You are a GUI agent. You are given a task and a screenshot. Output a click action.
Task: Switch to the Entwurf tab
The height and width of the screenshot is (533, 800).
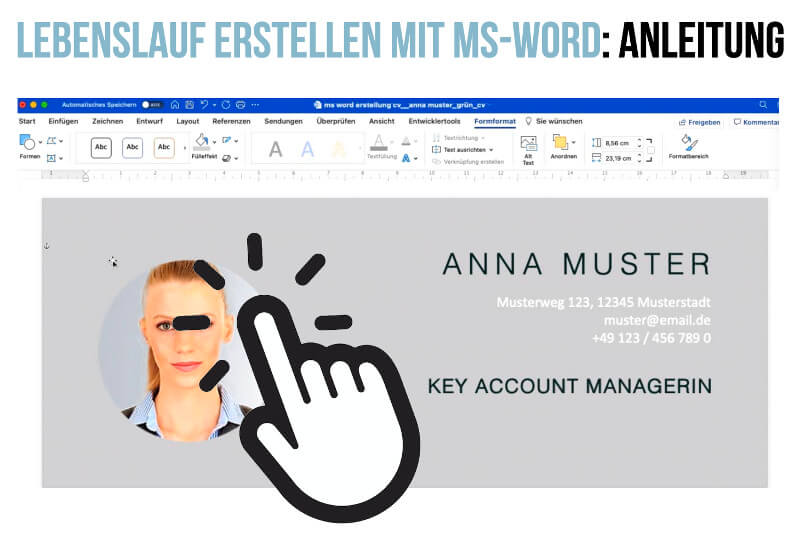(149, 121)
